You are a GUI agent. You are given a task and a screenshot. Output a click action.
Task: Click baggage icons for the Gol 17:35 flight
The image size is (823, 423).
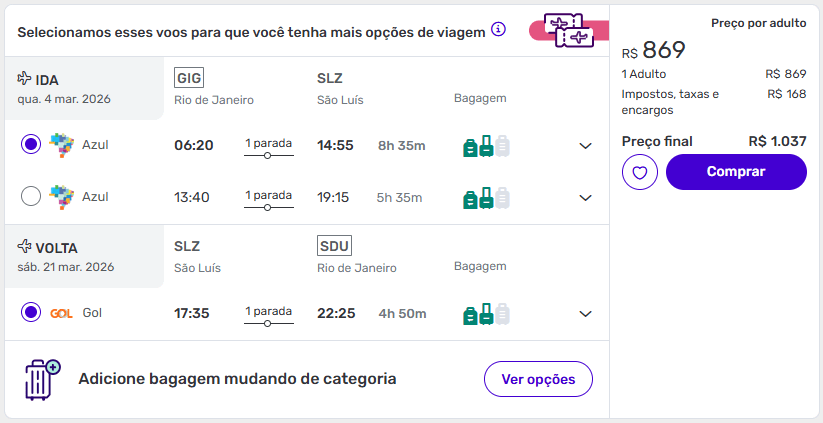(486, 314)
